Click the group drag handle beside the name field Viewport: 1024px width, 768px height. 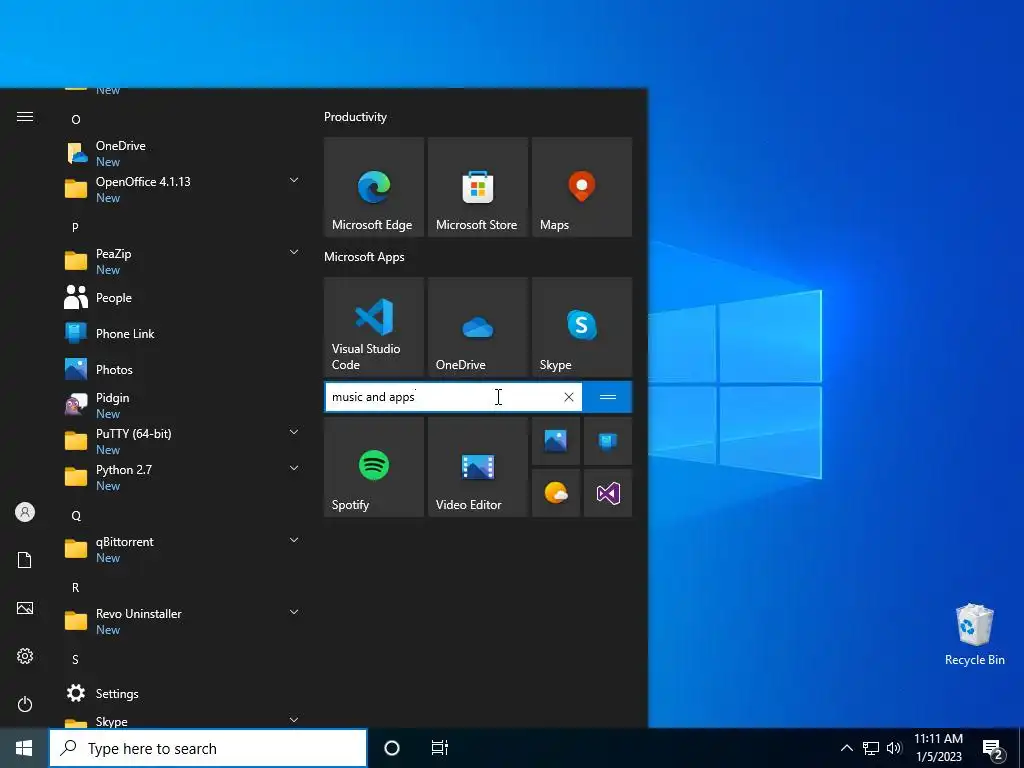point(607,397)
